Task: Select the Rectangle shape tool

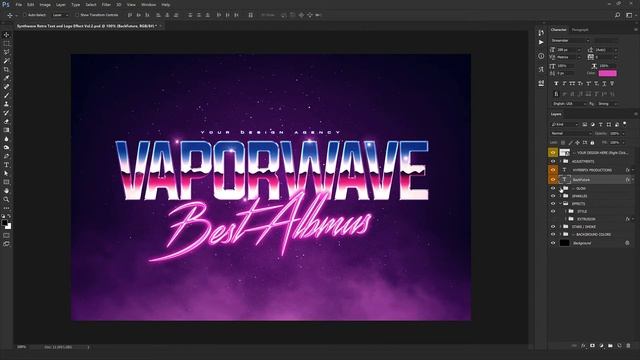Action: [x=7, y=182]
